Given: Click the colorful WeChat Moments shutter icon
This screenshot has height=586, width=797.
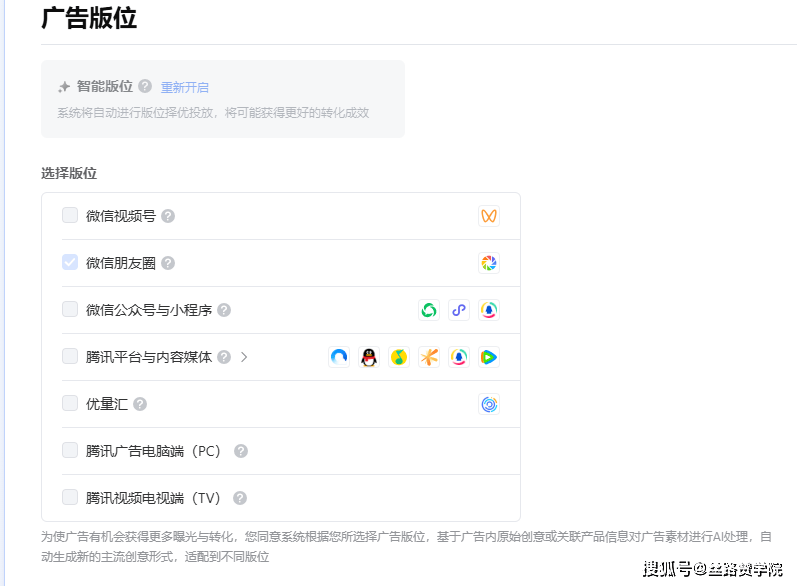Looking at the screenshot, I should [489, 263].
